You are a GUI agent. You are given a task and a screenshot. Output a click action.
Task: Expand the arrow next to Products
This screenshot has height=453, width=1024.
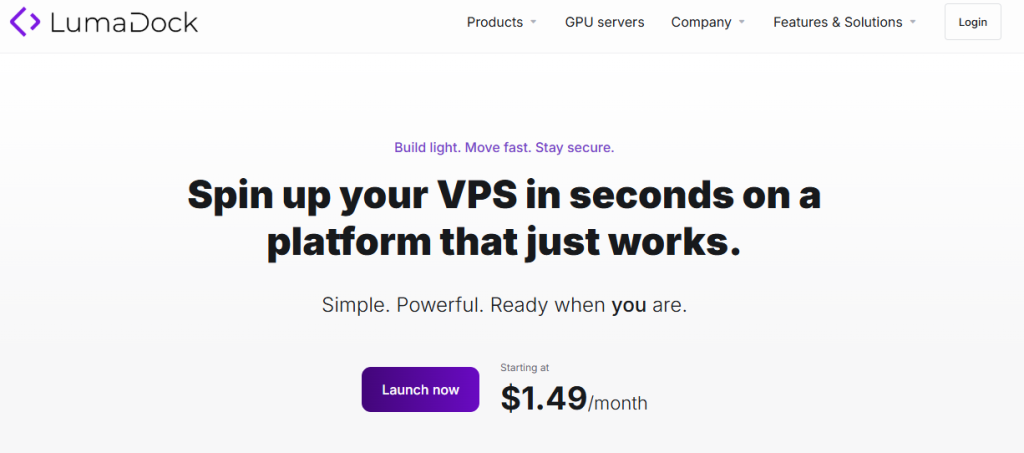click(x=533, y=22)
